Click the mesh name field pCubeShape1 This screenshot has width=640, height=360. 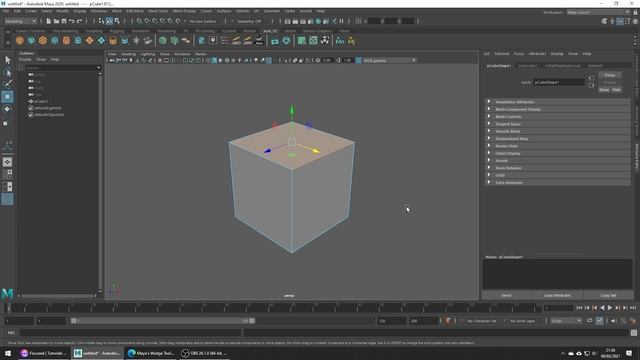(559, 82)
